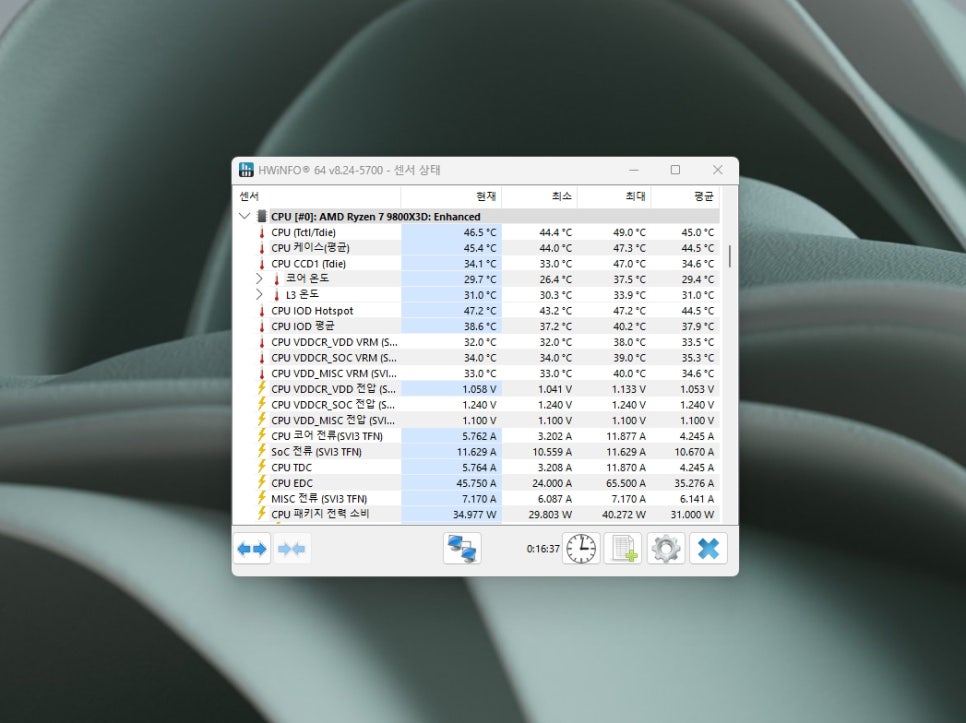Click the lightning icon for CPU VDDCR_SOC 전압
Viewport: 966px width, 723px height.
point(262,404)
